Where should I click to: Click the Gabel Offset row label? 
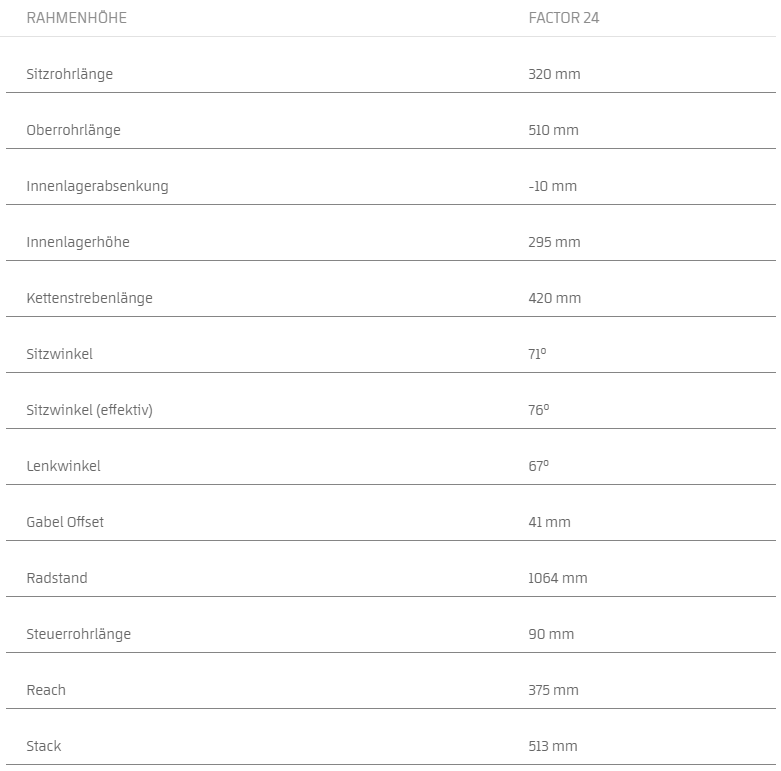pyautogui.click(x=65, y=522)
